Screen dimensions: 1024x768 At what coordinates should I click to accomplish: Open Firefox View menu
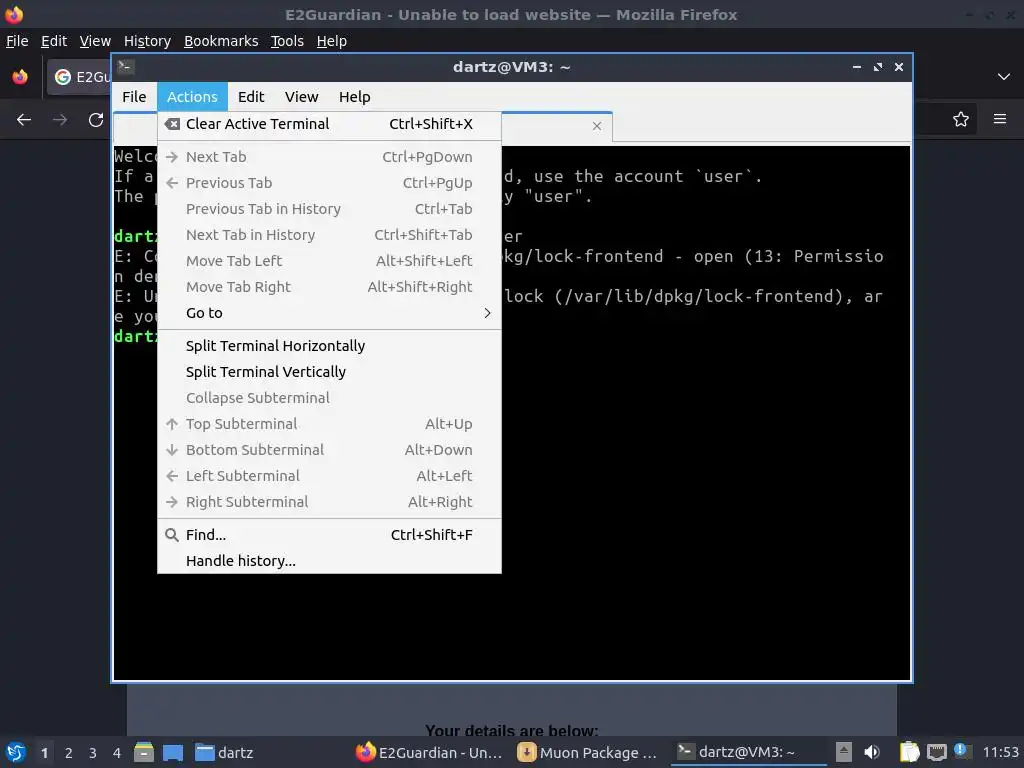(x=95, y=41)
